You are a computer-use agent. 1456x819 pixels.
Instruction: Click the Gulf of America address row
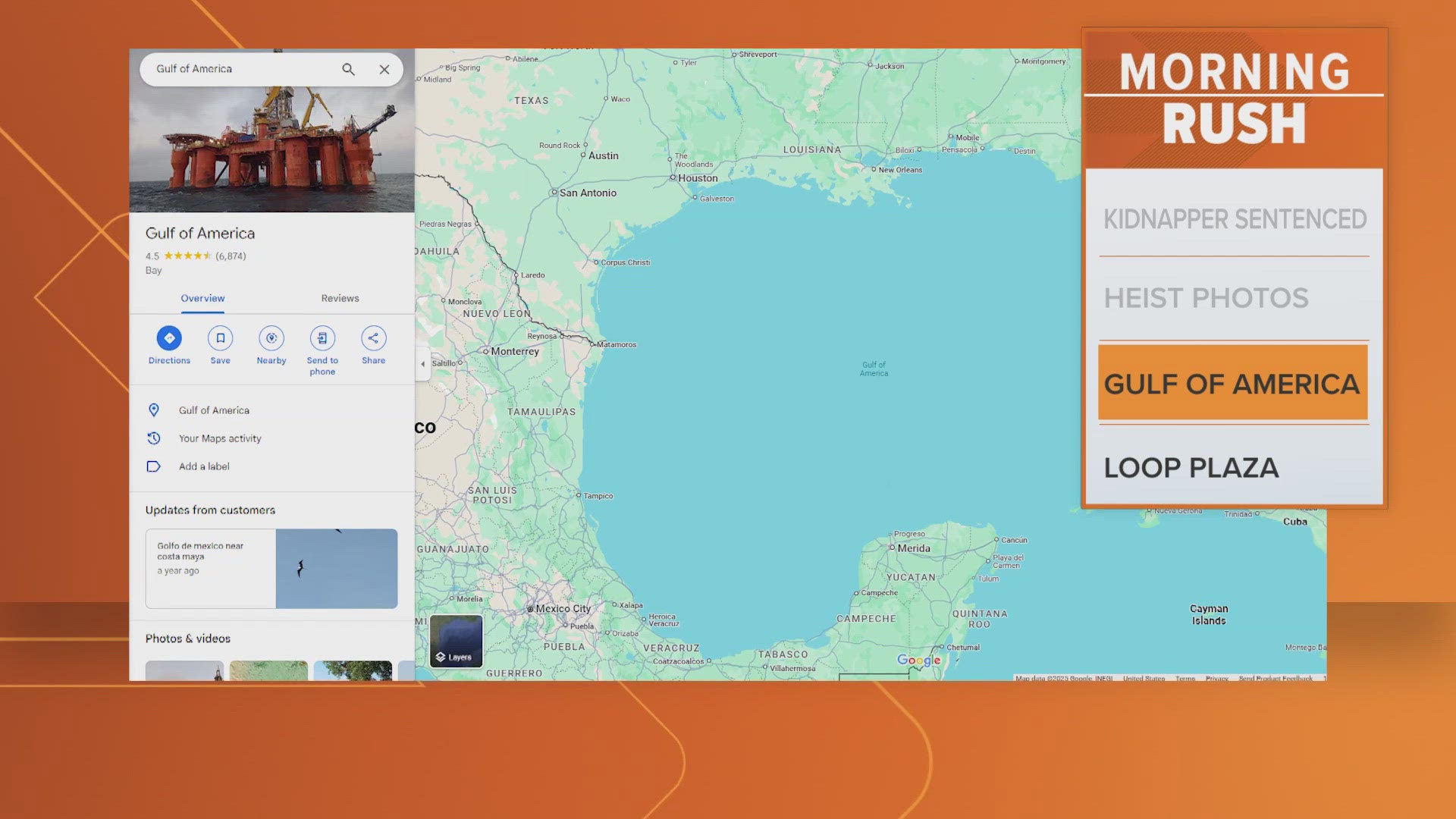tap(214, 410)
